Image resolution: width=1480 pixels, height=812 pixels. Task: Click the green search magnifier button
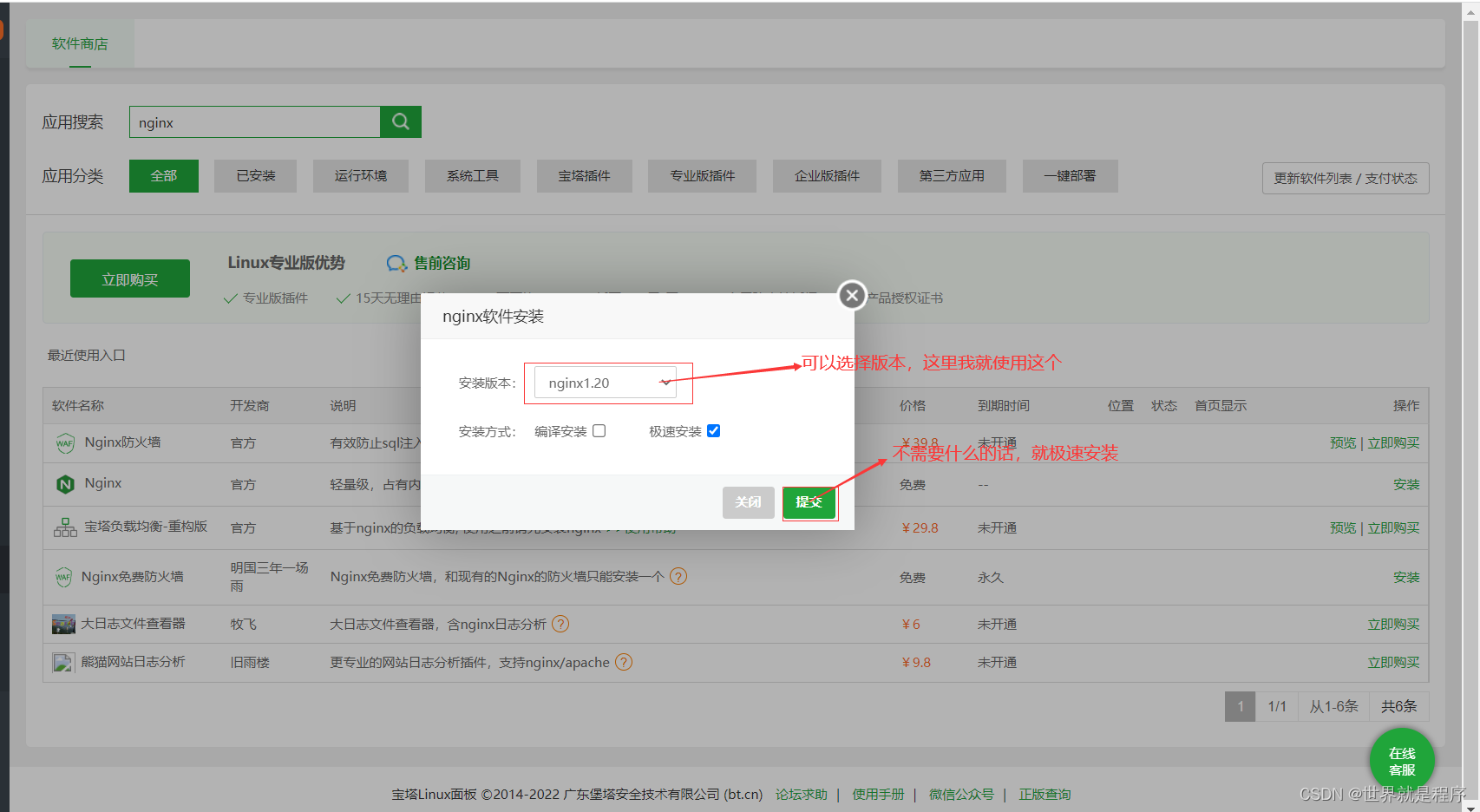pos(401,121)
